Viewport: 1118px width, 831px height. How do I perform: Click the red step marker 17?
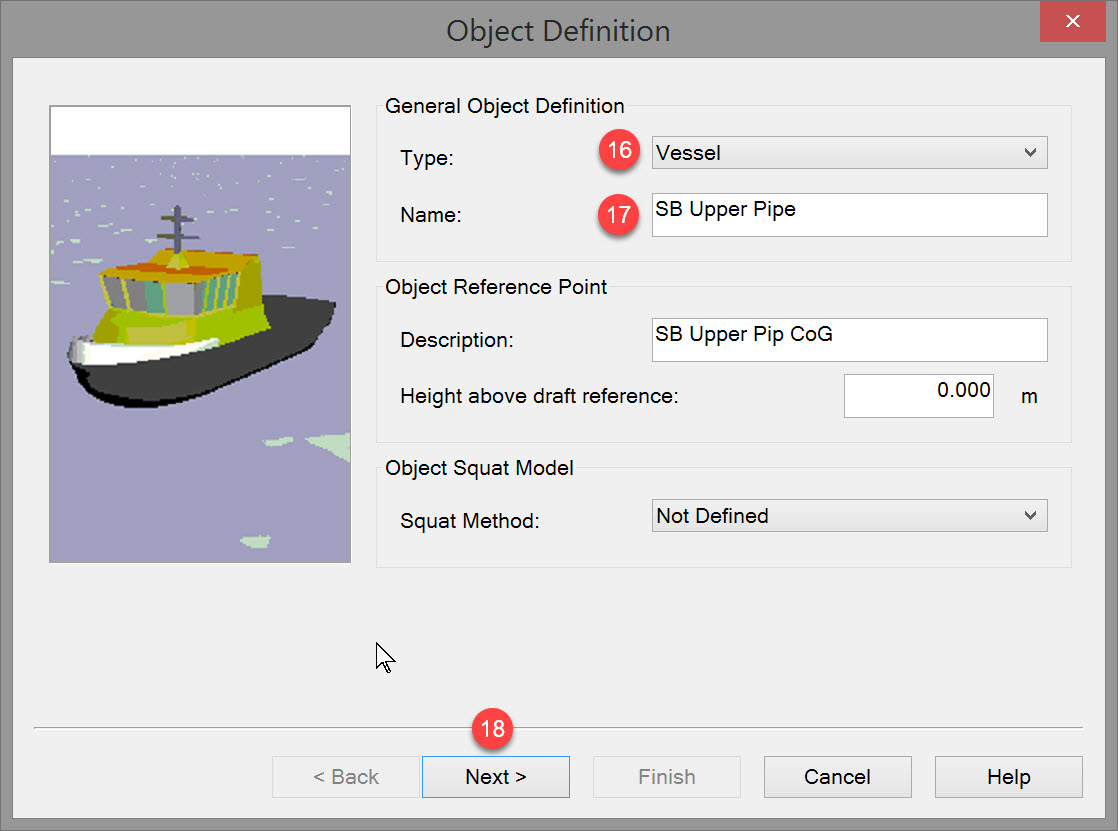620,214
